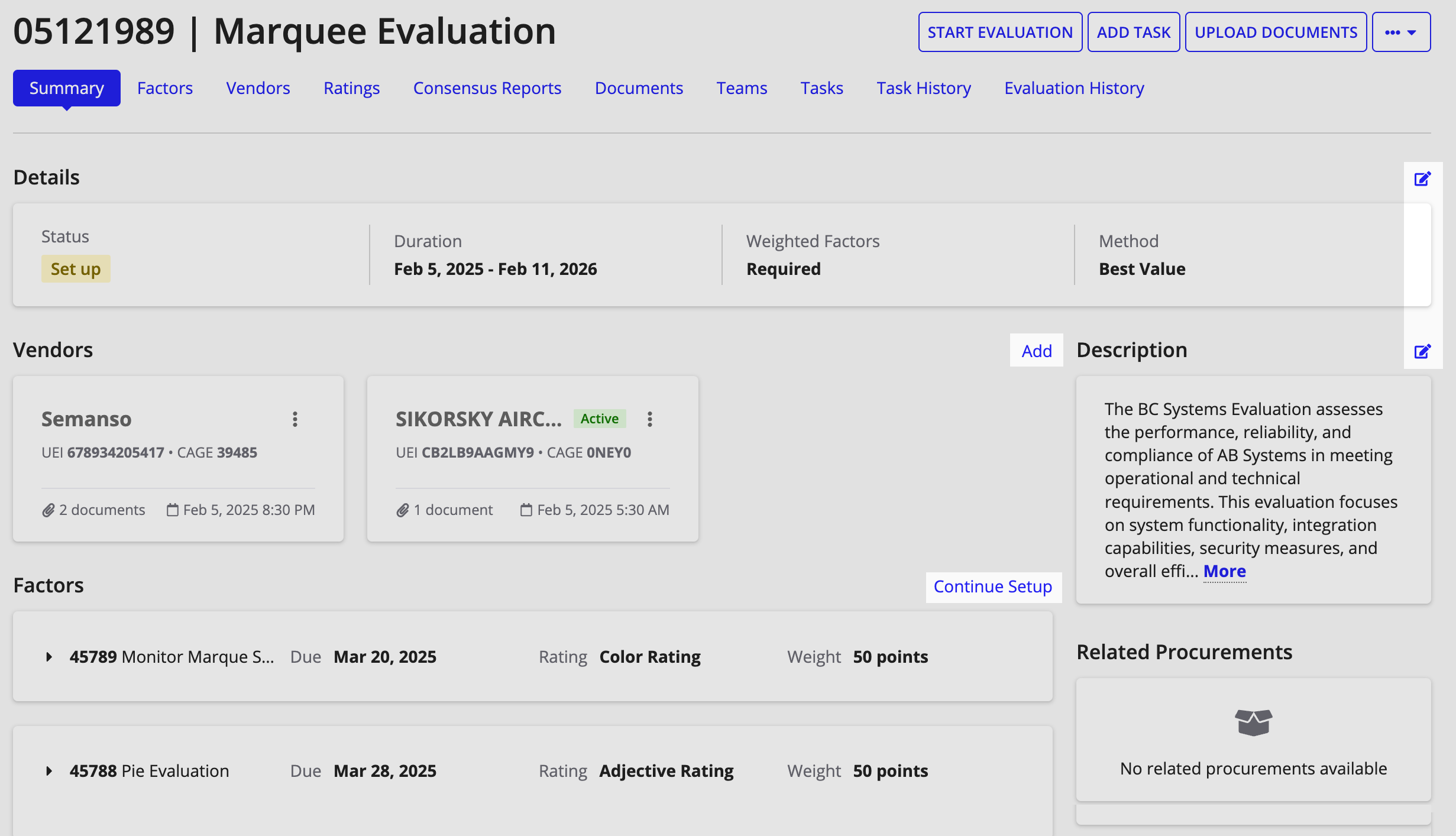
Task: Add a new vendor
Action: 1037,351
